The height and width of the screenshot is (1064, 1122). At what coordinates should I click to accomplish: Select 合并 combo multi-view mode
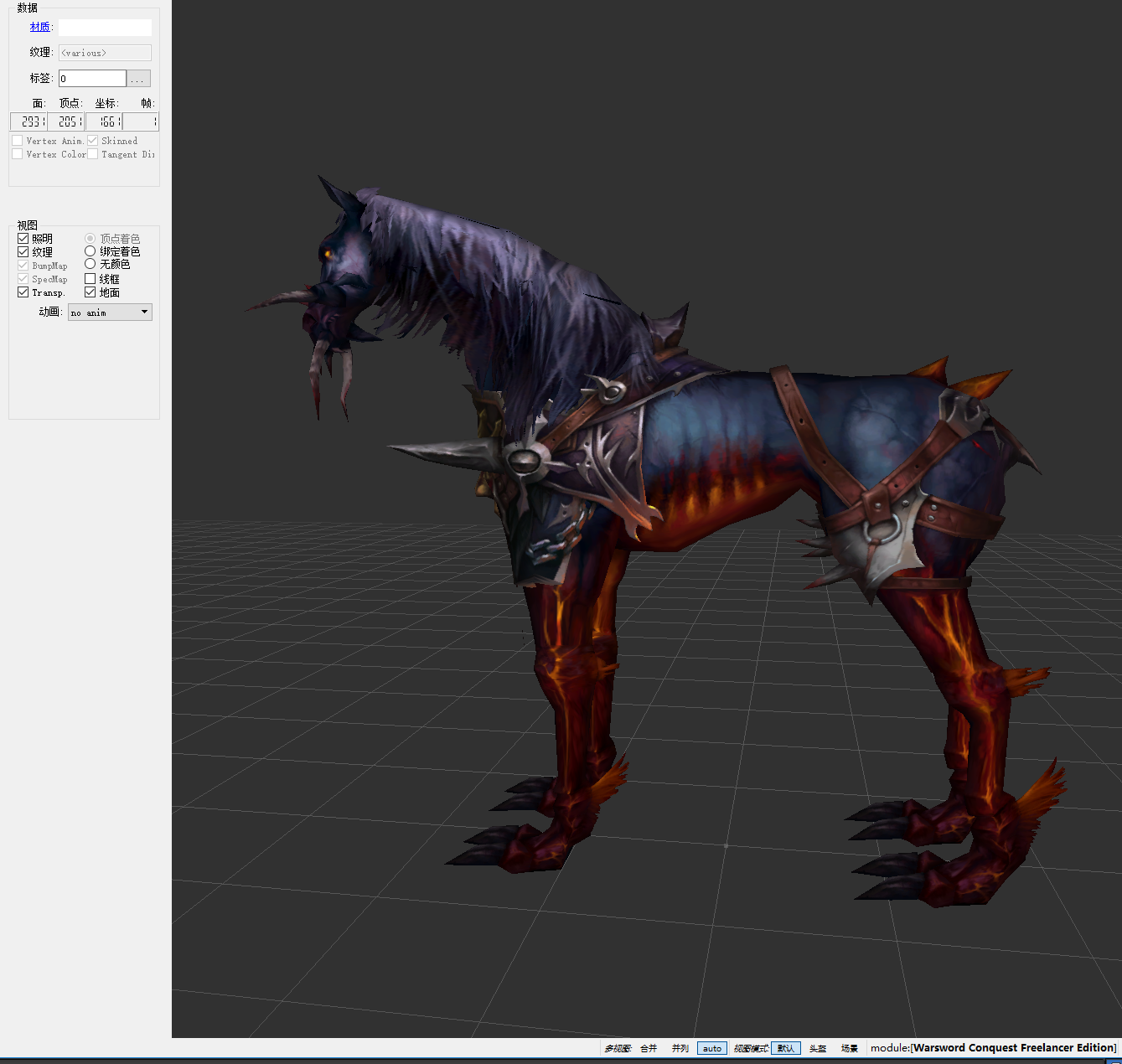coord(649,1048)
